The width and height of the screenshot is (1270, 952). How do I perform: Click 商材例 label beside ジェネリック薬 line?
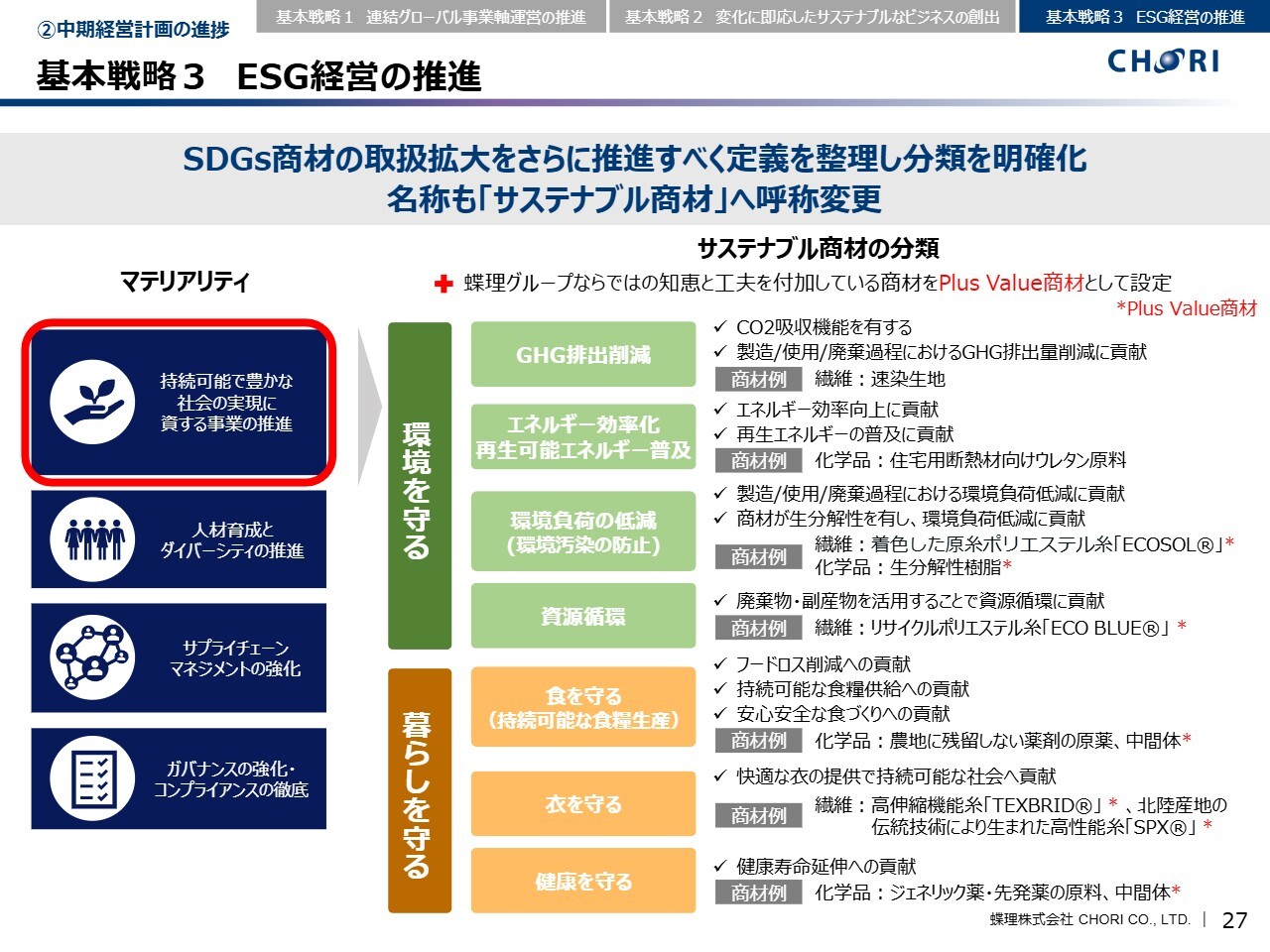(x=758, y=892)
